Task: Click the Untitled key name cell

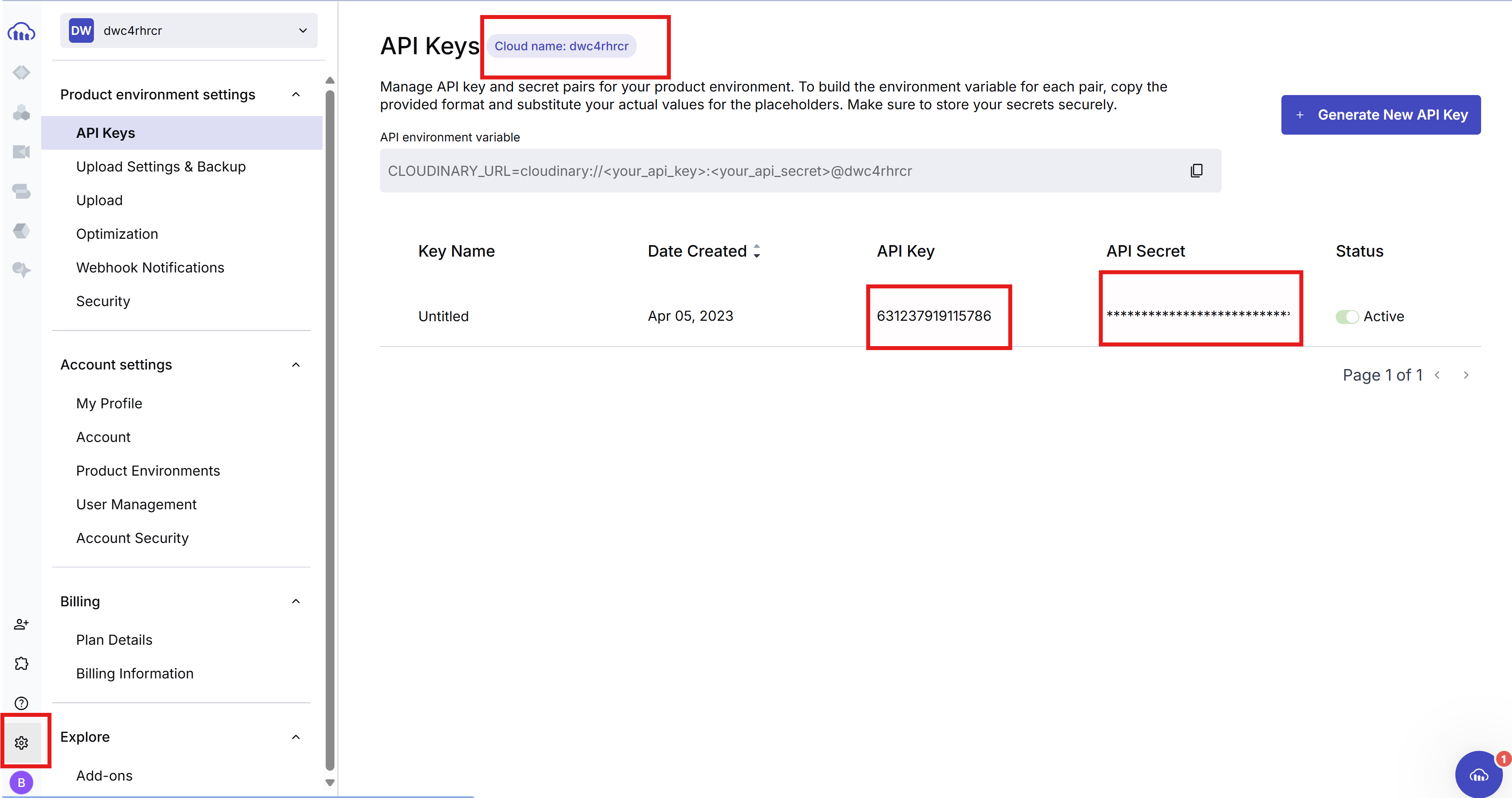Action: point(444,317)
